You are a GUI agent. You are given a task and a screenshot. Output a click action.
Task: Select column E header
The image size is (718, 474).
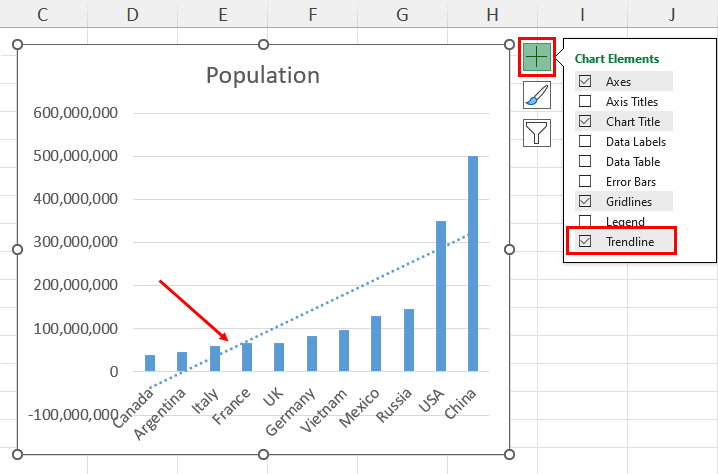click(x=223, y=14)
